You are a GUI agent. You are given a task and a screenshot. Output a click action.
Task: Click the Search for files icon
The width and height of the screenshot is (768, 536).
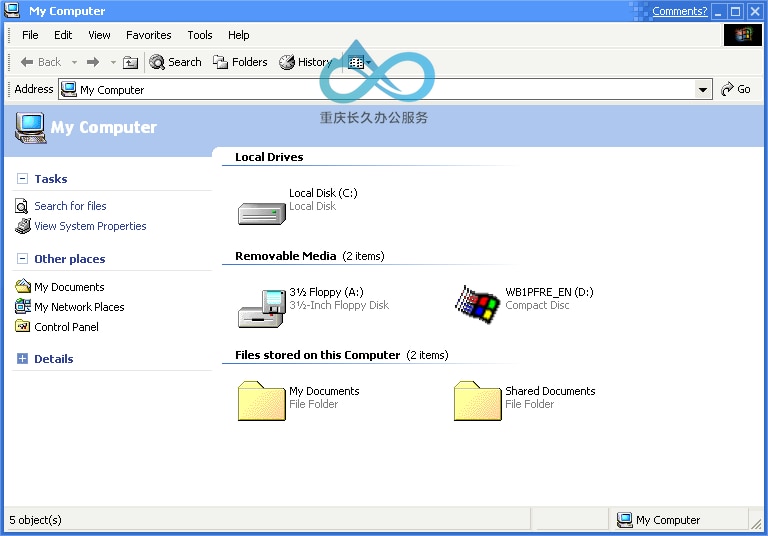pyautogui.click(x=22, y=206)
